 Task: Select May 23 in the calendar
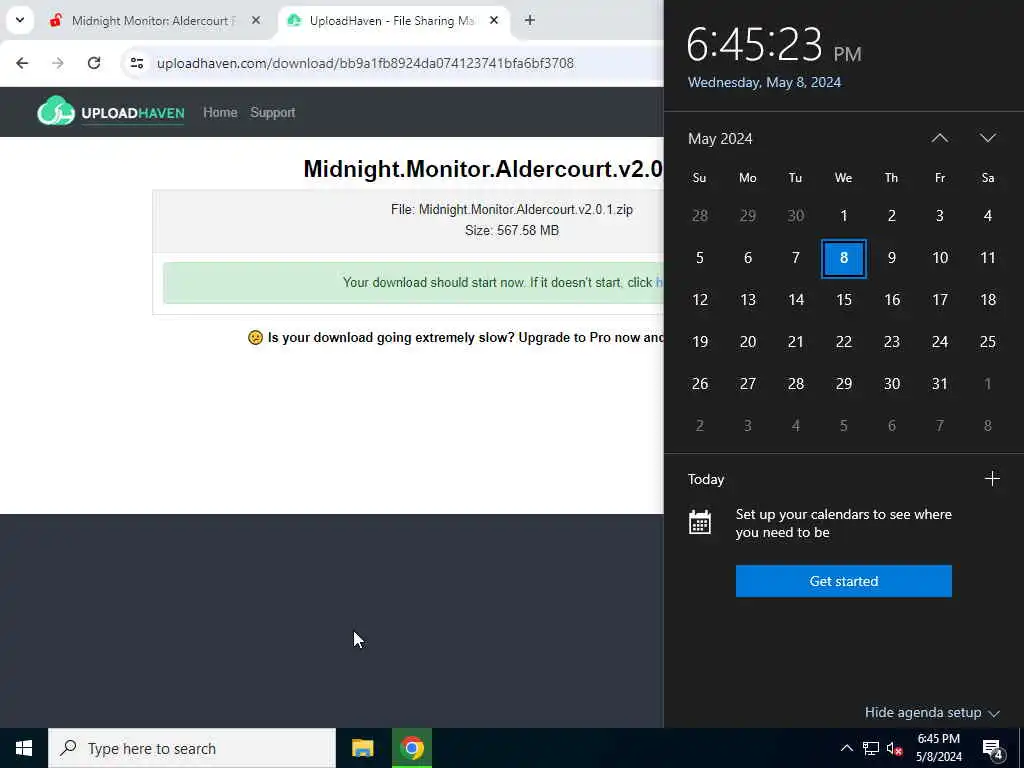891,342
